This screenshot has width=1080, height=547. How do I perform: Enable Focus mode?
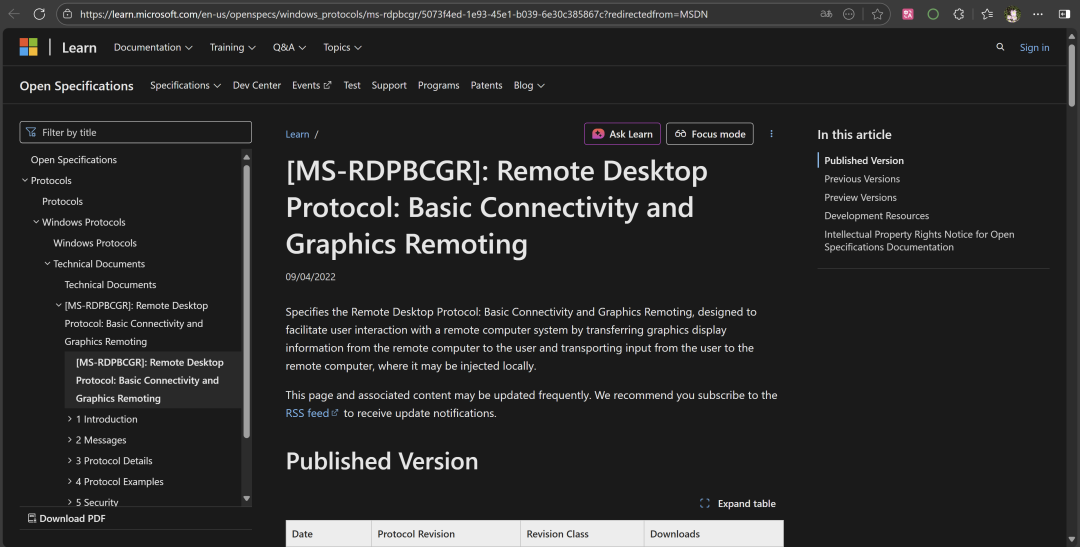pos(710,134)
